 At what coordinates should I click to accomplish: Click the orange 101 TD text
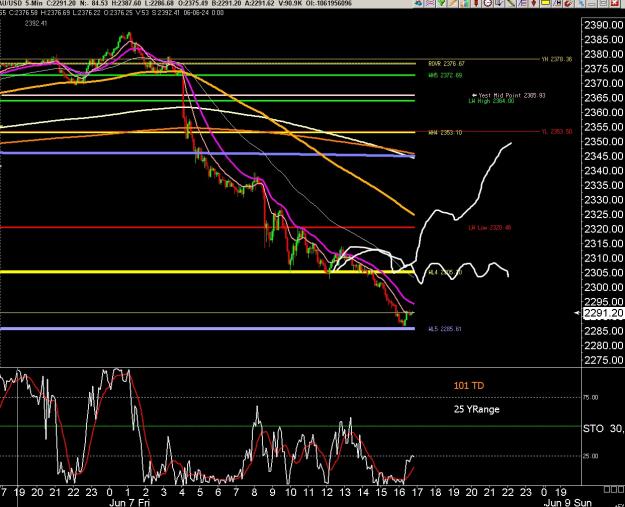coord(469,385)
